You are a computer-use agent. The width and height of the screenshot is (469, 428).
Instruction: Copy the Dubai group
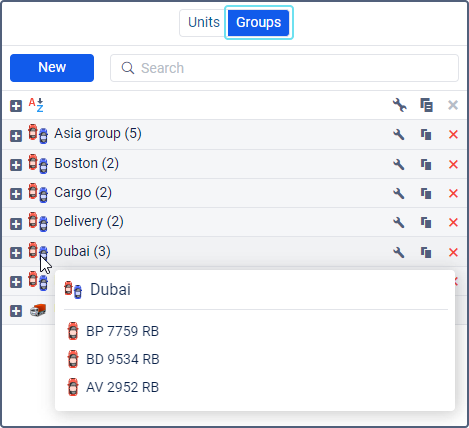(x=426, y=252)
